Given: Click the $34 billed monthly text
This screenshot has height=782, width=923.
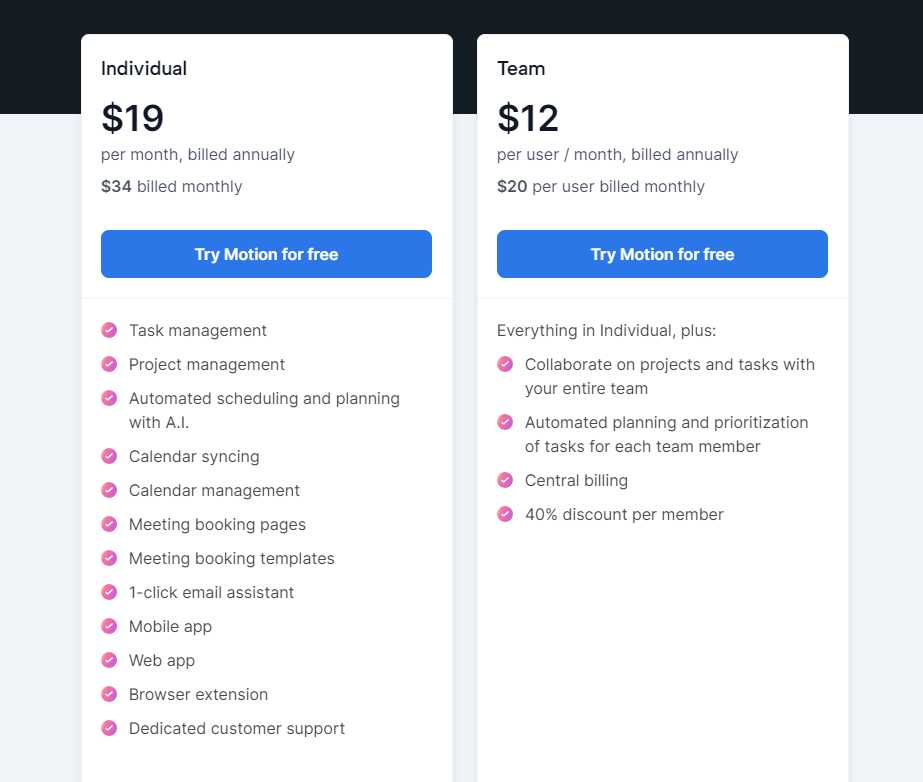Looking at the screenshot, I should click(171, 186).
